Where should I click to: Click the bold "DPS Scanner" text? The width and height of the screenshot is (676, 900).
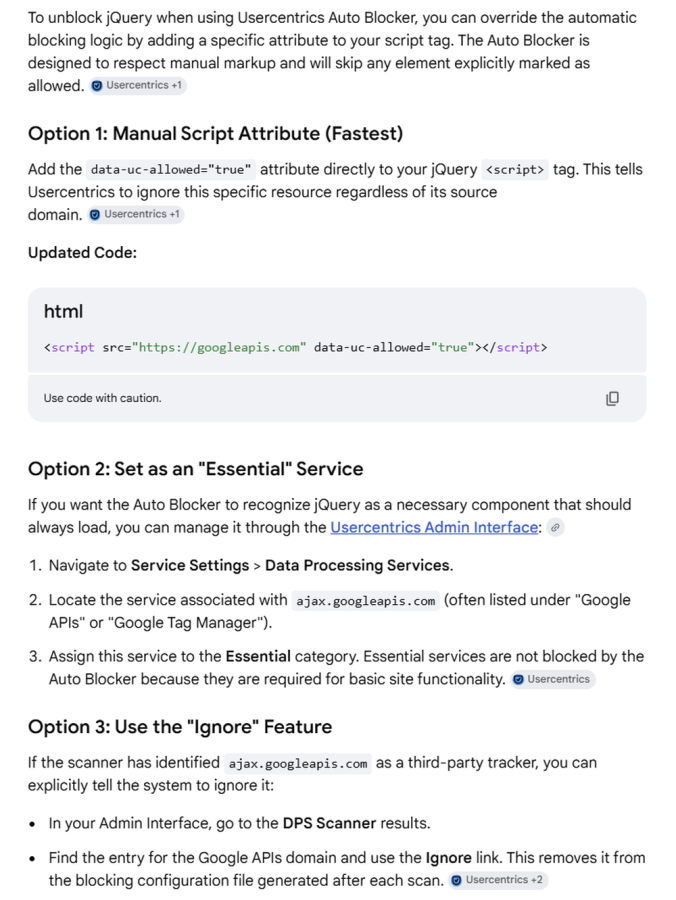click(329, 823)
